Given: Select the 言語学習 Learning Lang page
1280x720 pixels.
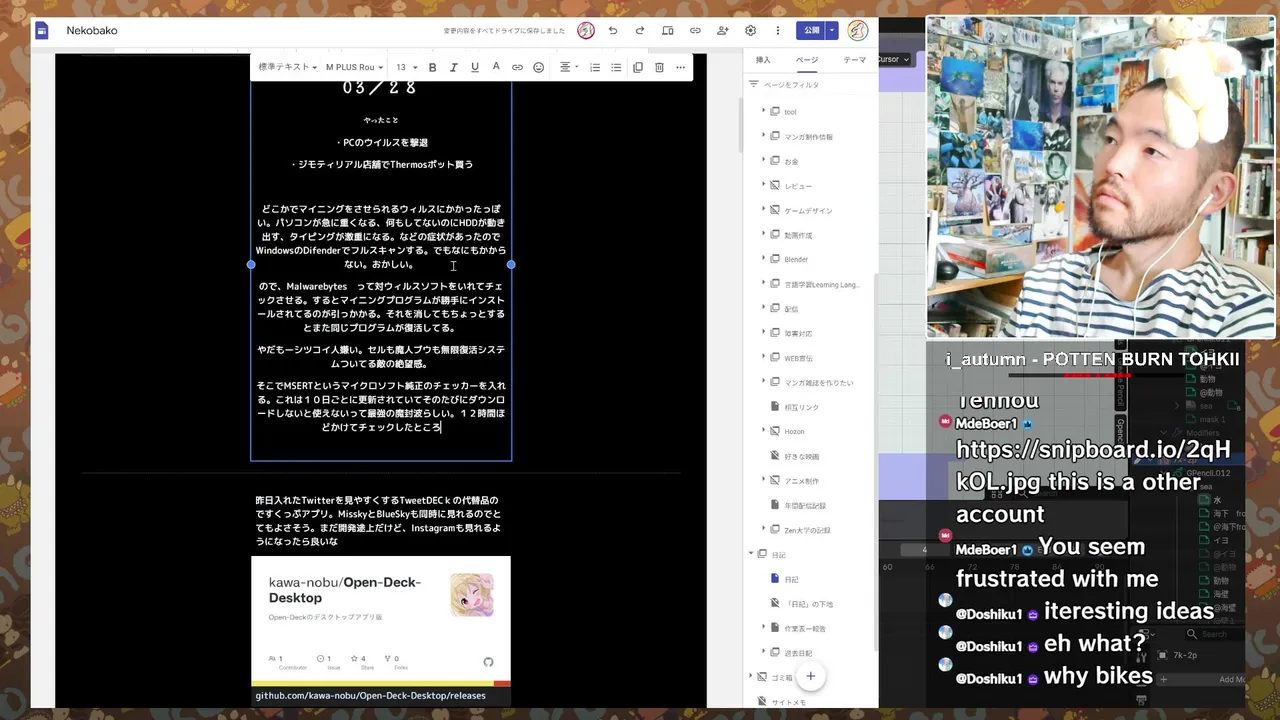Looking at the screenshot, I should pos(821,284).
